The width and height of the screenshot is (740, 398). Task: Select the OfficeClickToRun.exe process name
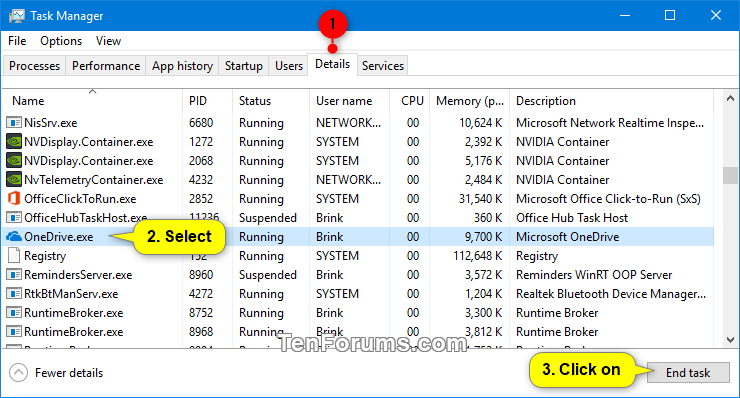pos(80,199)
